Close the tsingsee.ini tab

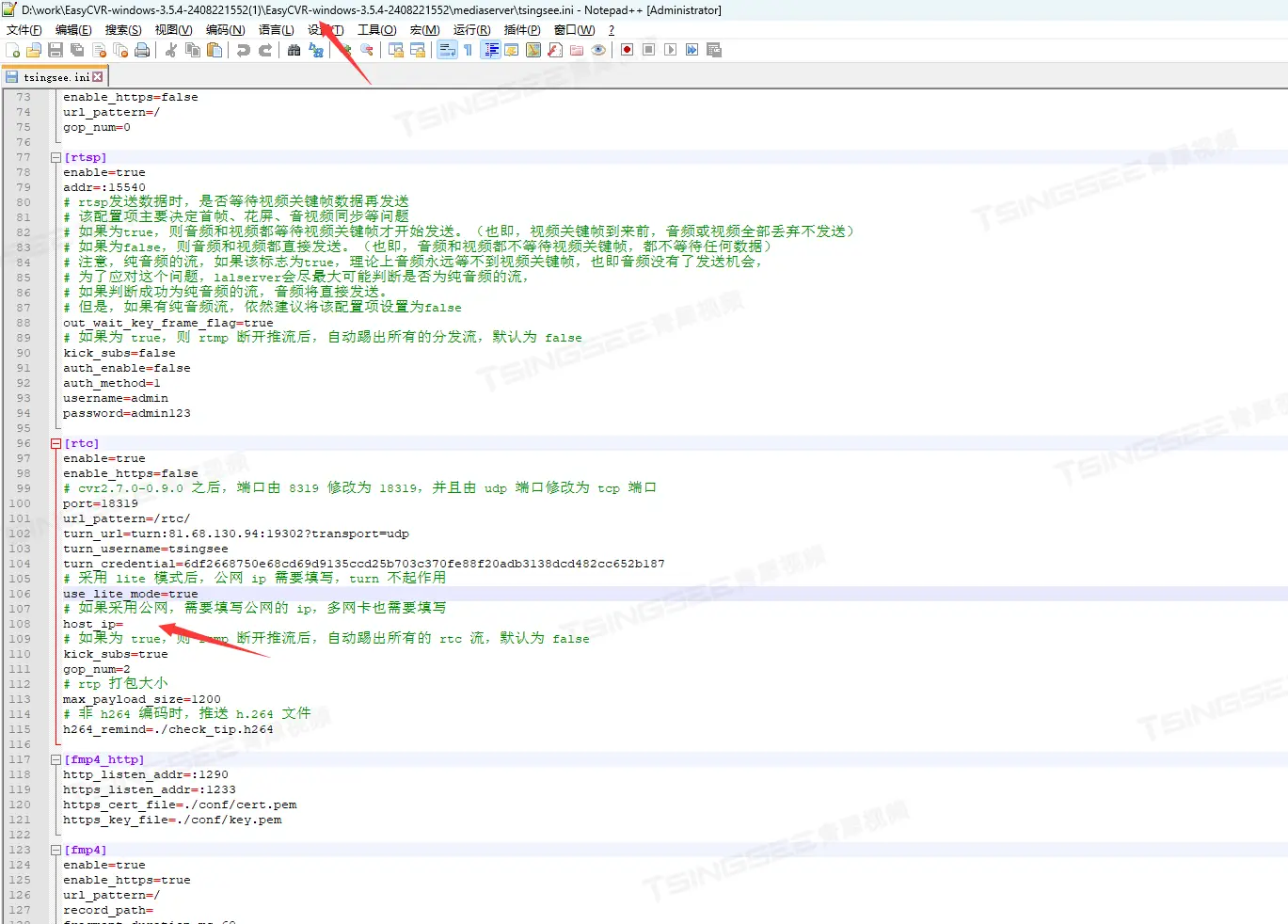[98, 77]
